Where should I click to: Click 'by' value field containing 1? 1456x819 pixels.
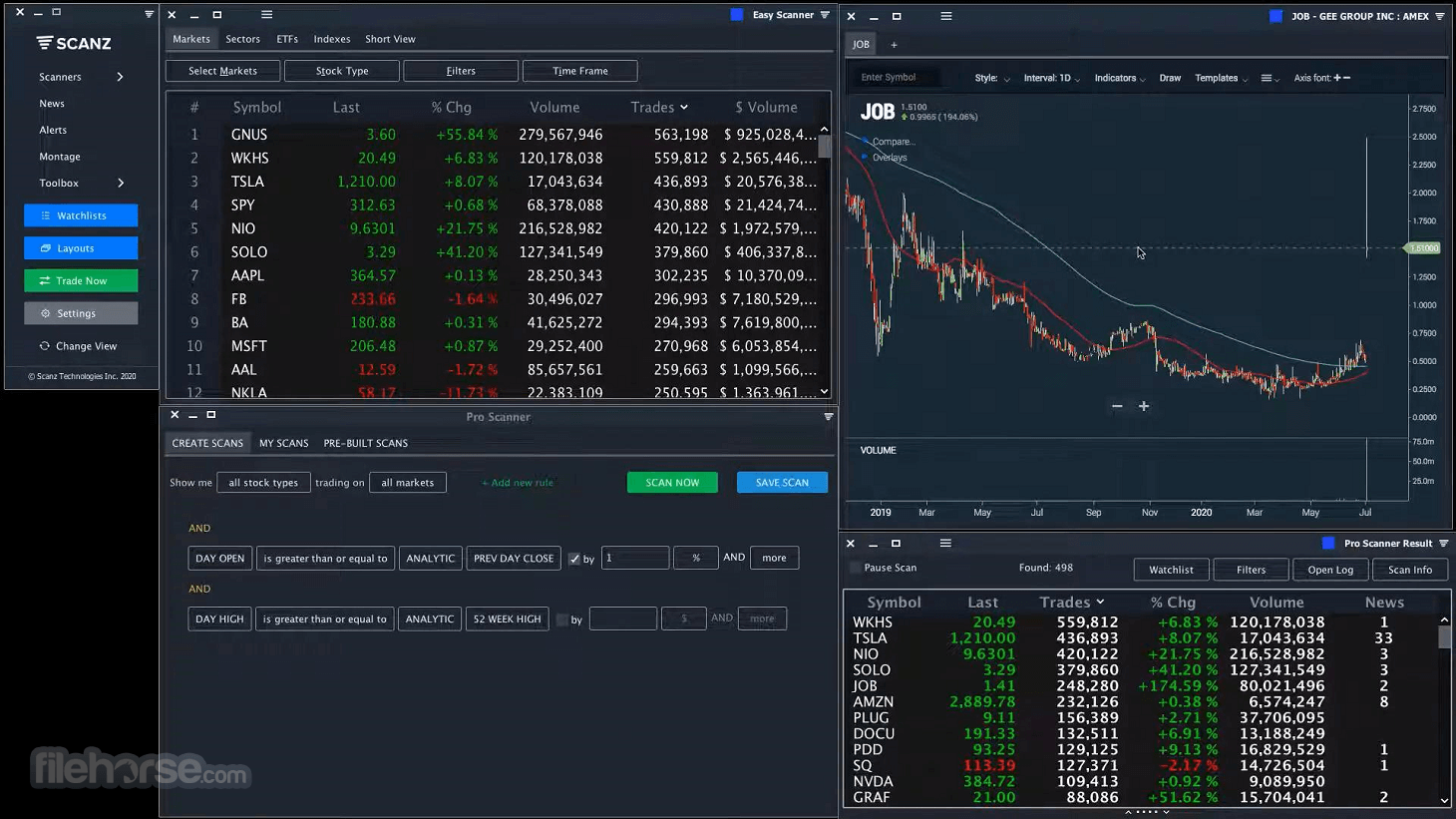pyautogui.click(x=634, y=559)
